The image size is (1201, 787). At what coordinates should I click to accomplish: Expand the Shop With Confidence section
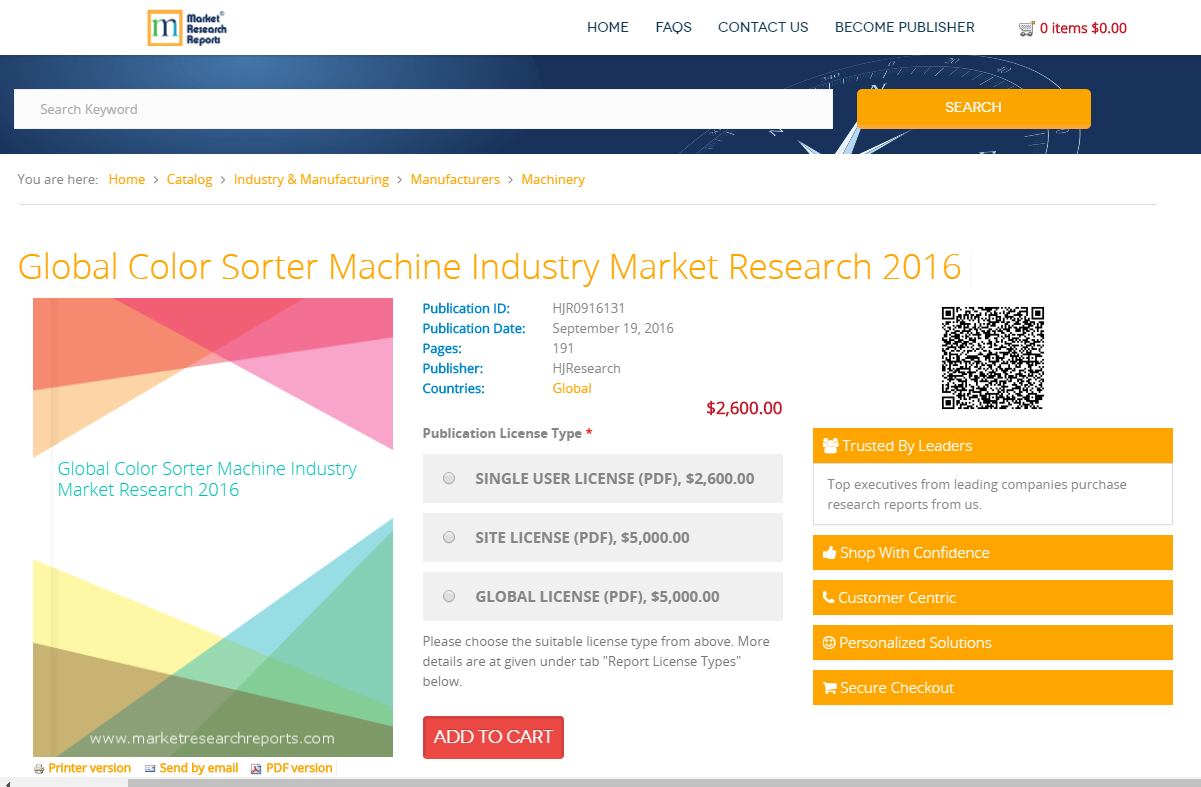(x=993, y=552)
